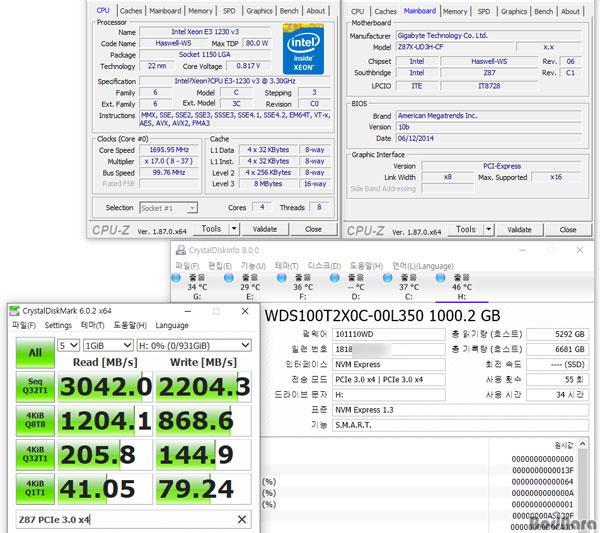This screenshot has width=600, height=533.
Task: Click the total host writes value 6681 GB
Action: tap(557, 349)
